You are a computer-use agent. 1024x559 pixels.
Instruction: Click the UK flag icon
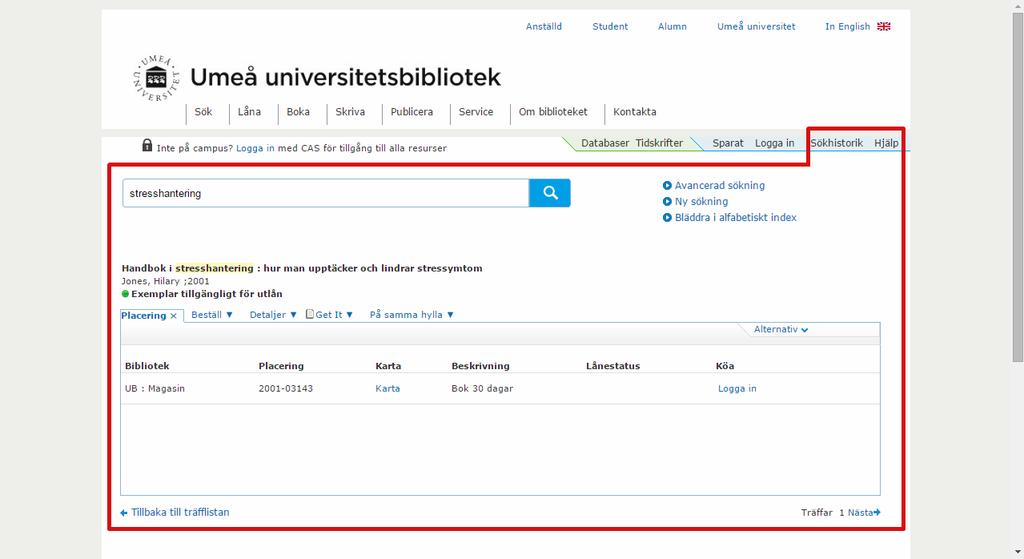coord(884,27)
